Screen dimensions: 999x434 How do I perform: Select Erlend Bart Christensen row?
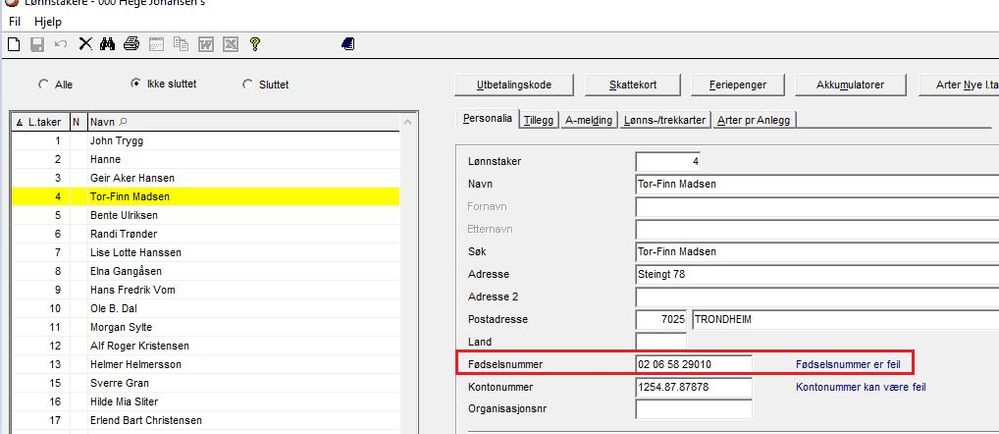(x=205, y=421)
